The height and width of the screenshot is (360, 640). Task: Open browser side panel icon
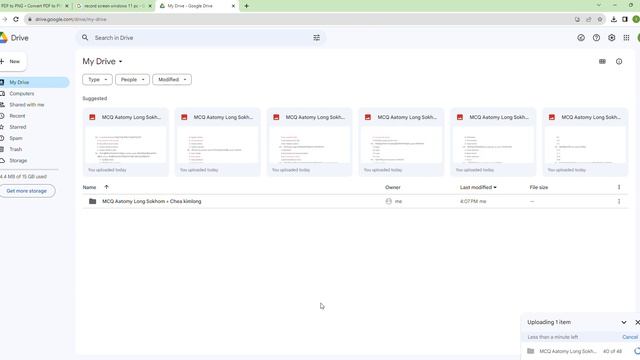pyautogui.click(x=624, y=19)
